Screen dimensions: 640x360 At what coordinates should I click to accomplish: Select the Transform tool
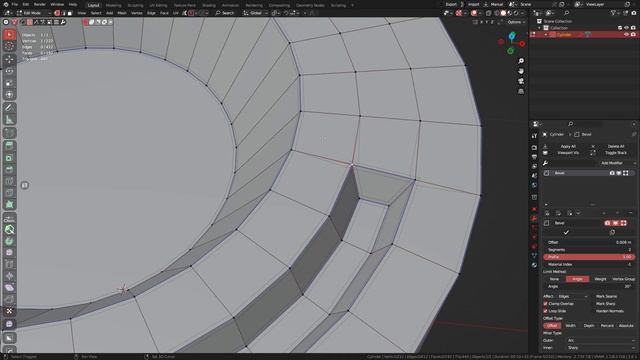click(x=9, y=95)
